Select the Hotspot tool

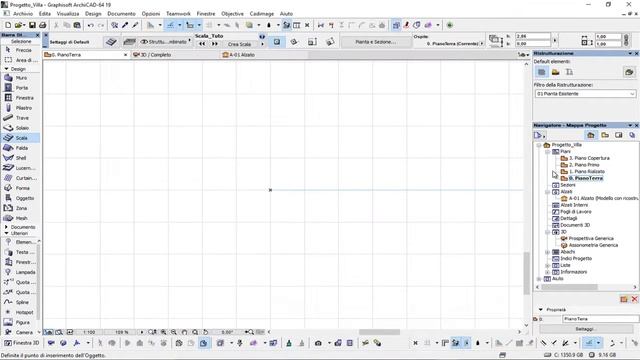(20, 312)
